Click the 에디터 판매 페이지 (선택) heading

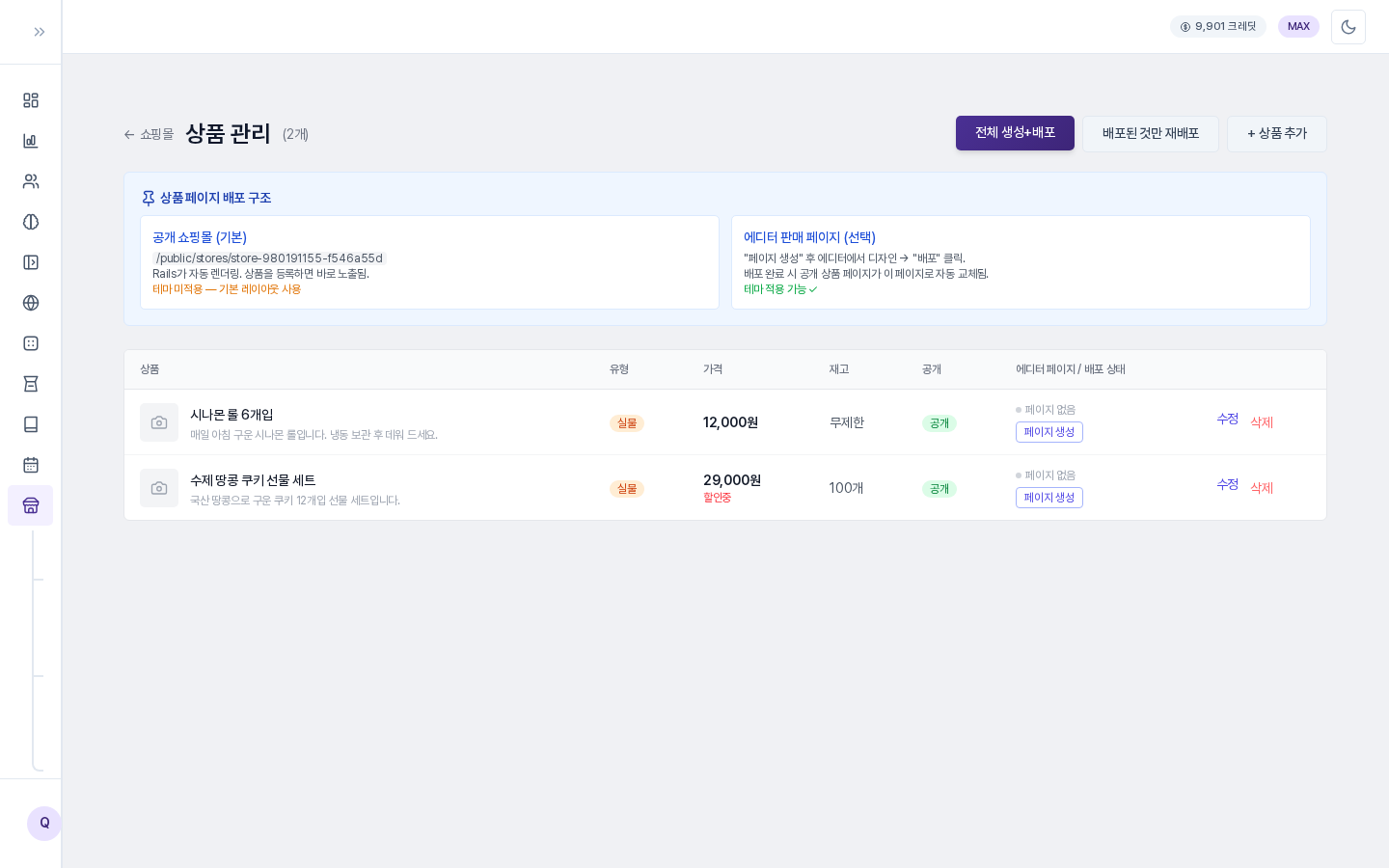pos(809,237)
